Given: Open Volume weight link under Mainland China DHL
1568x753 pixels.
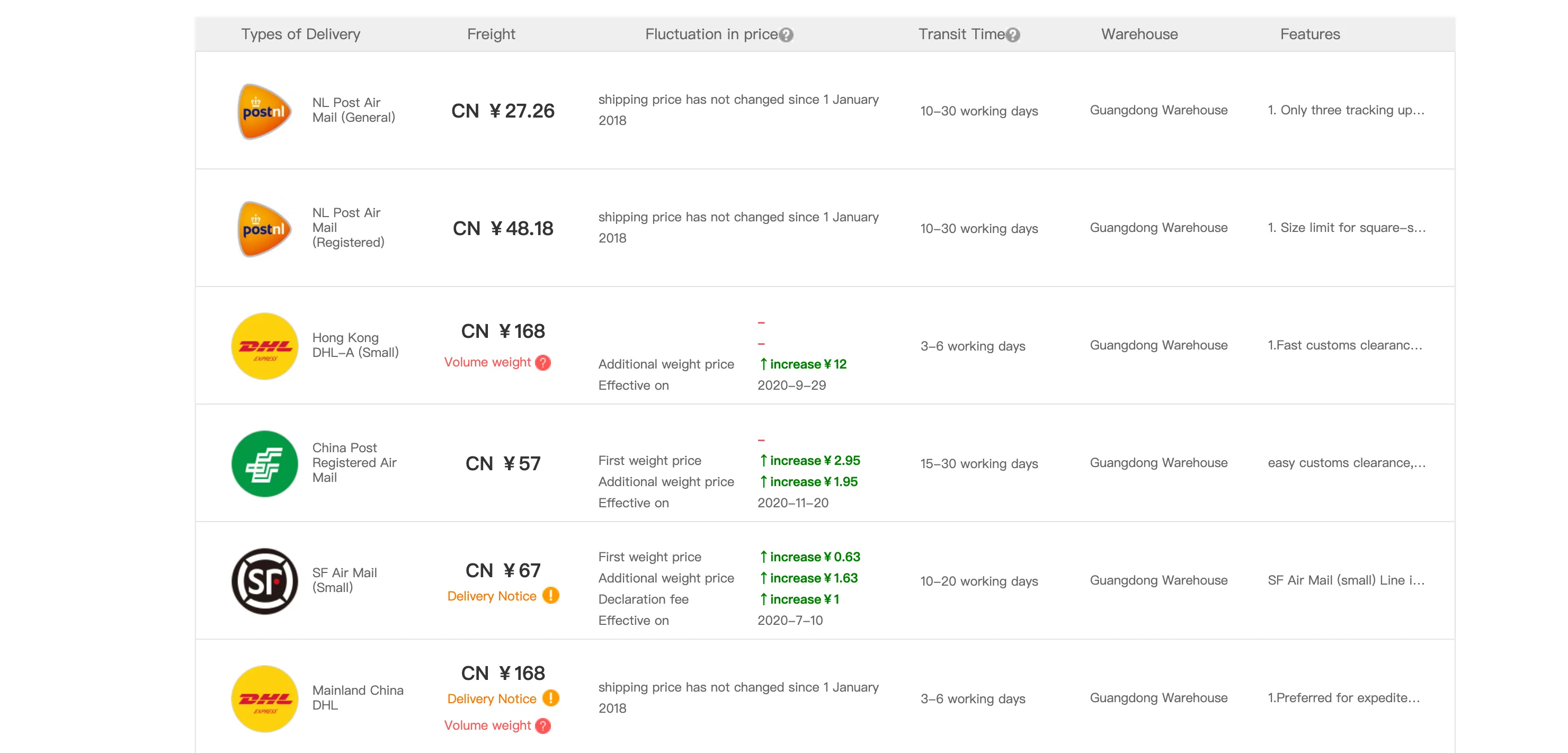Looking at the screenshot, I should pyautogui.click(x=487, y=725).
